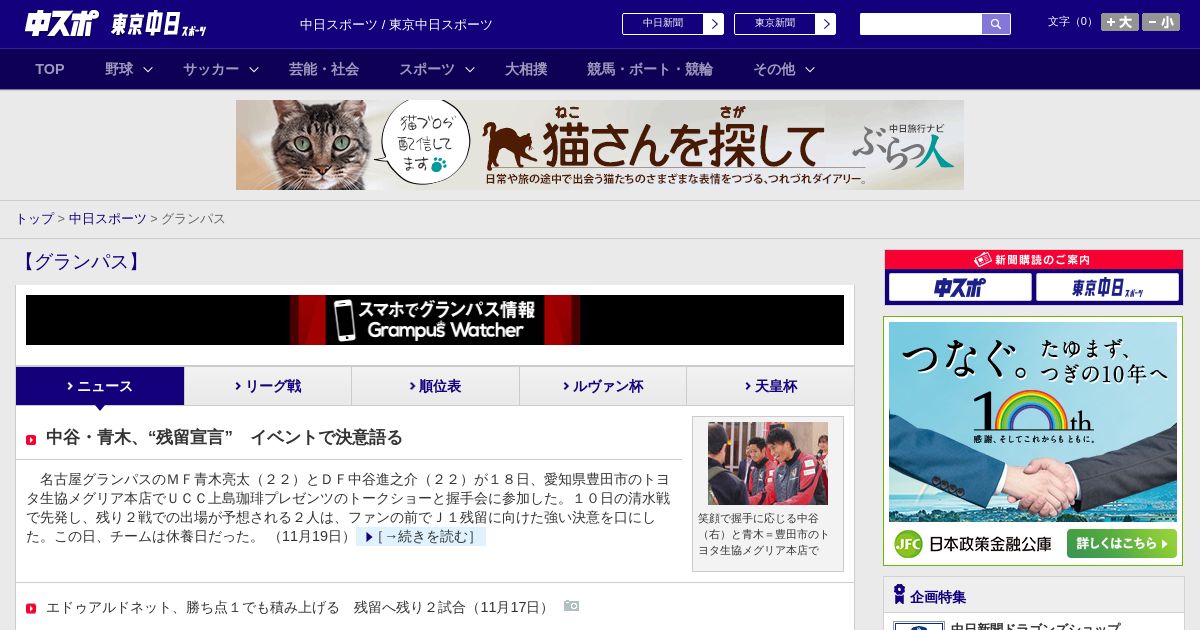The image size is (1200, 630).
Task: Click red bullet icon beside 中谷・青木 headline
Action: 31,440
